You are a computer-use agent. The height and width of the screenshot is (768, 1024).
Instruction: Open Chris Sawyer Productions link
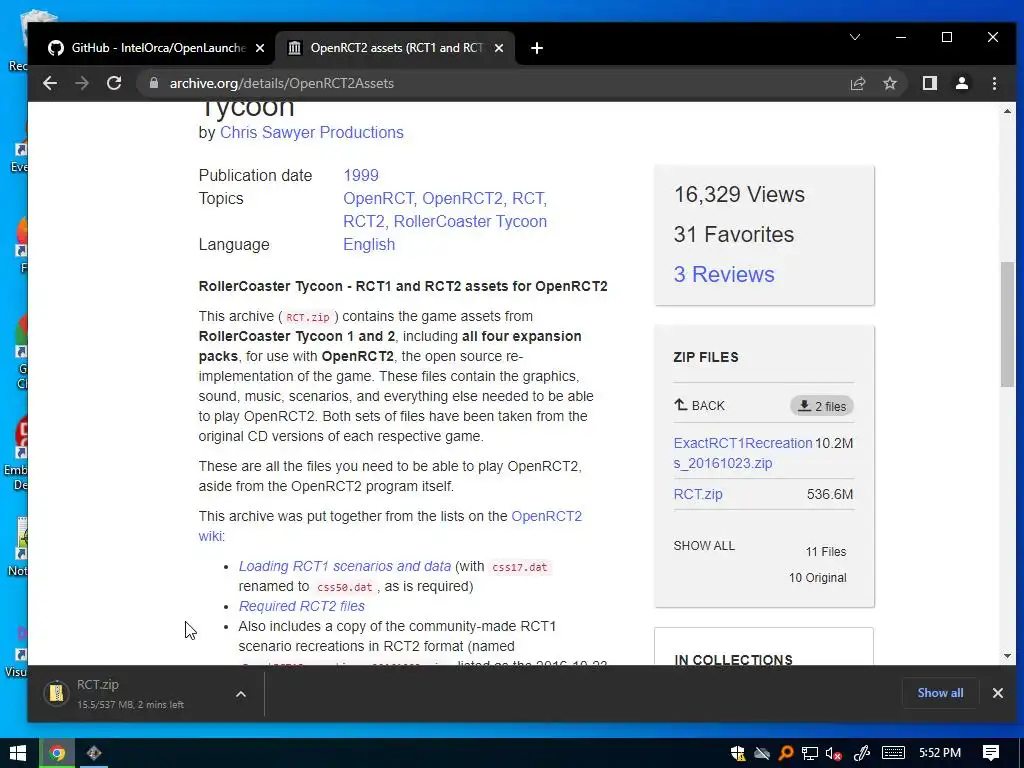coord(312,132)
